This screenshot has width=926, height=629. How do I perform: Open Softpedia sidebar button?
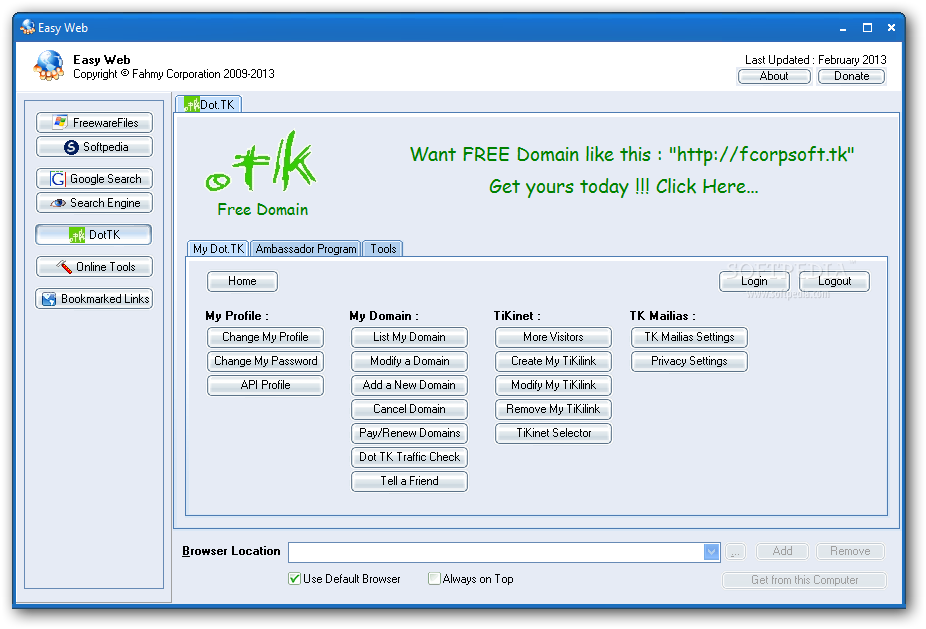94,147
